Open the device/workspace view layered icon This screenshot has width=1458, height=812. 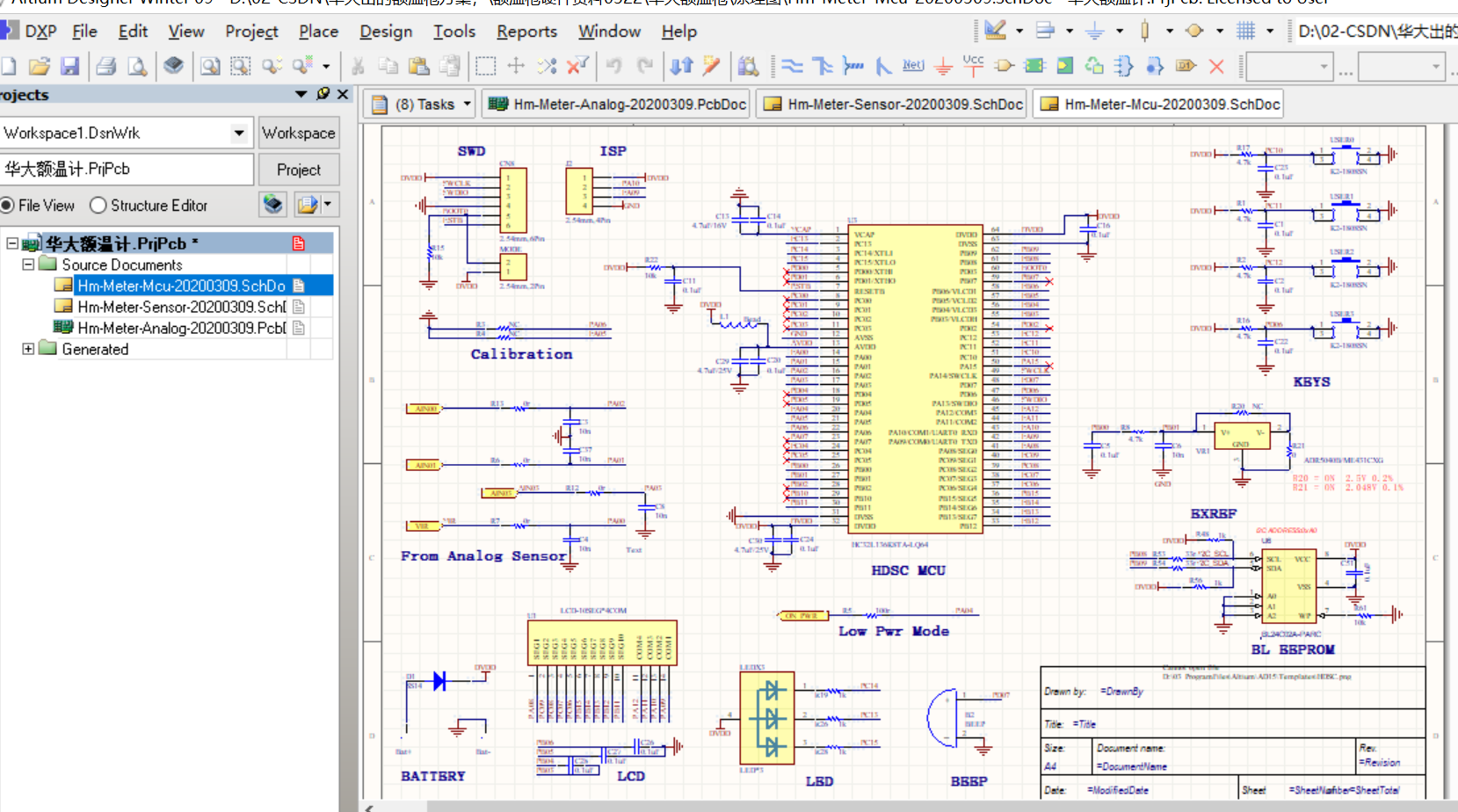[174, 65]
